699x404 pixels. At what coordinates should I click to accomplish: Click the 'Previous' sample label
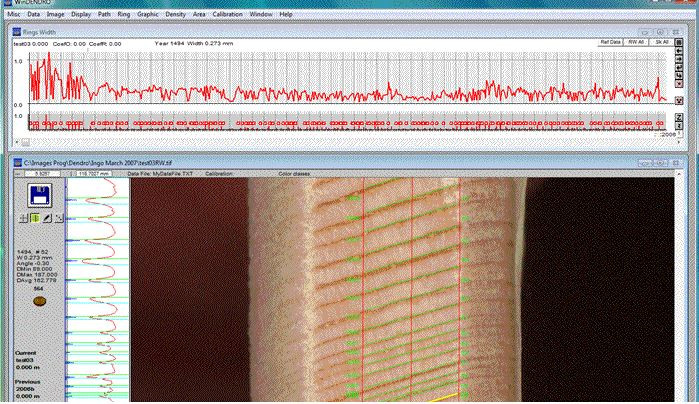[x=27, y=382]
